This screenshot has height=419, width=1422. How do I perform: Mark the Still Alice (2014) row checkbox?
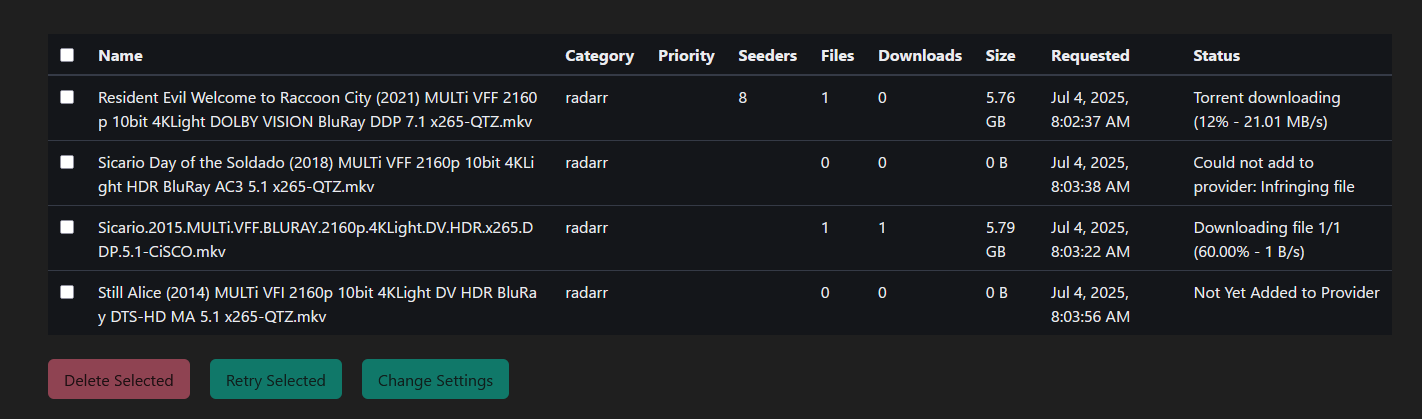tap(67, 292)
